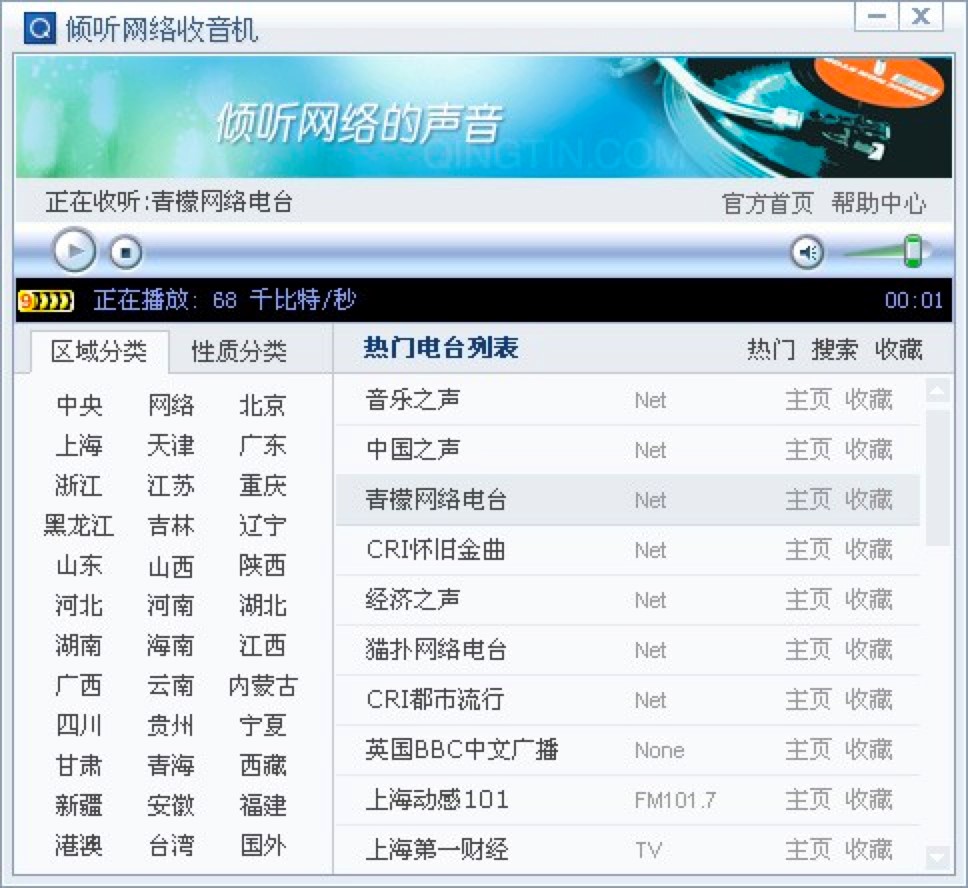Click the green volume slider handle
The width and height of the screenshot is (968, 888).
click(x=912, y=251)
